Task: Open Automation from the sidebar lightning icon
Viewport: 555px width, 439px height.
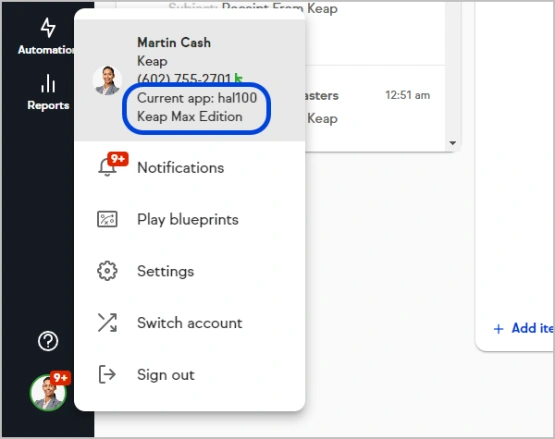Action: pyautogui.click(x=48, y=28)
